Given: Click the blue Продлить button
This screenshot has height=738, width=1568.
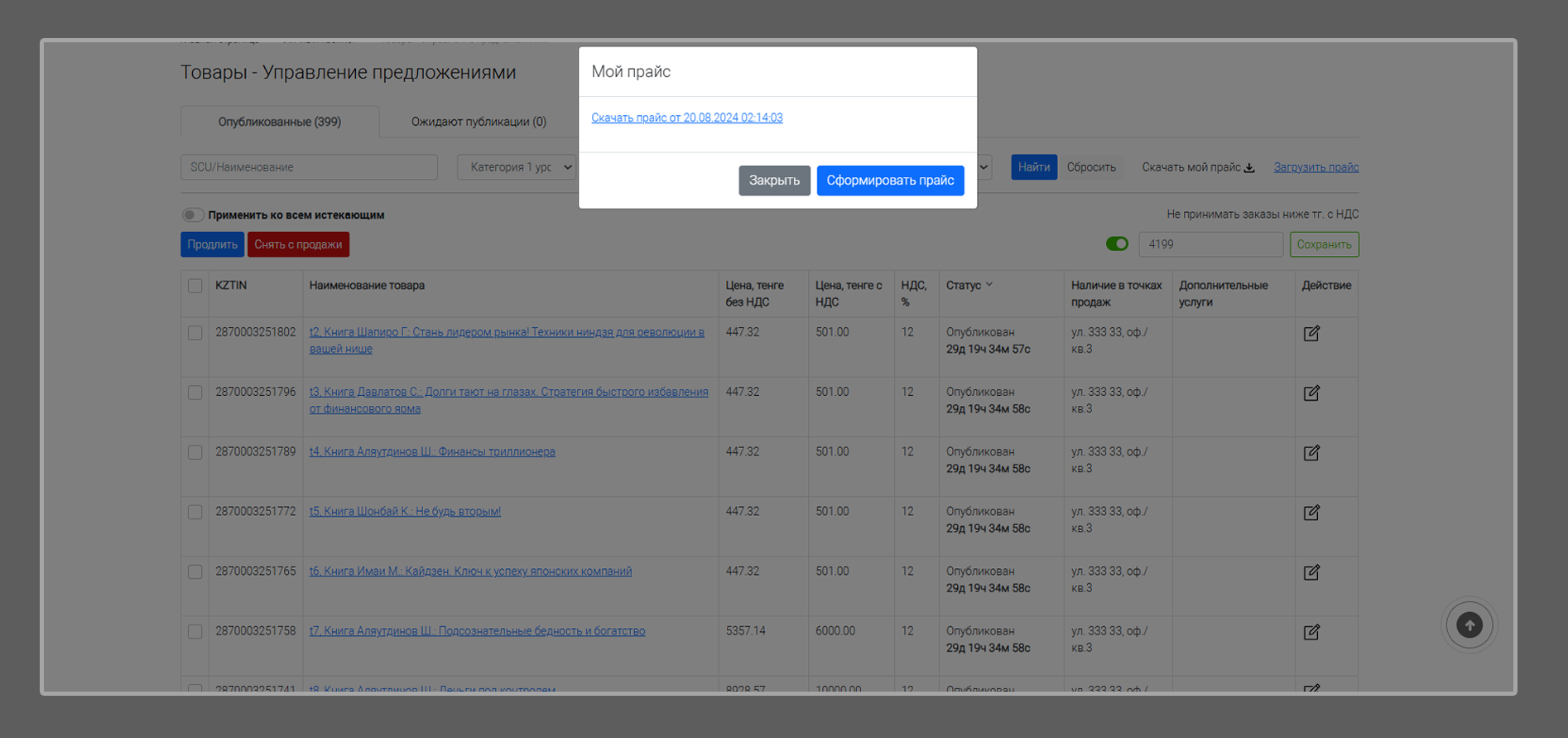Looking at the screenshot, I should click(212, 244).
